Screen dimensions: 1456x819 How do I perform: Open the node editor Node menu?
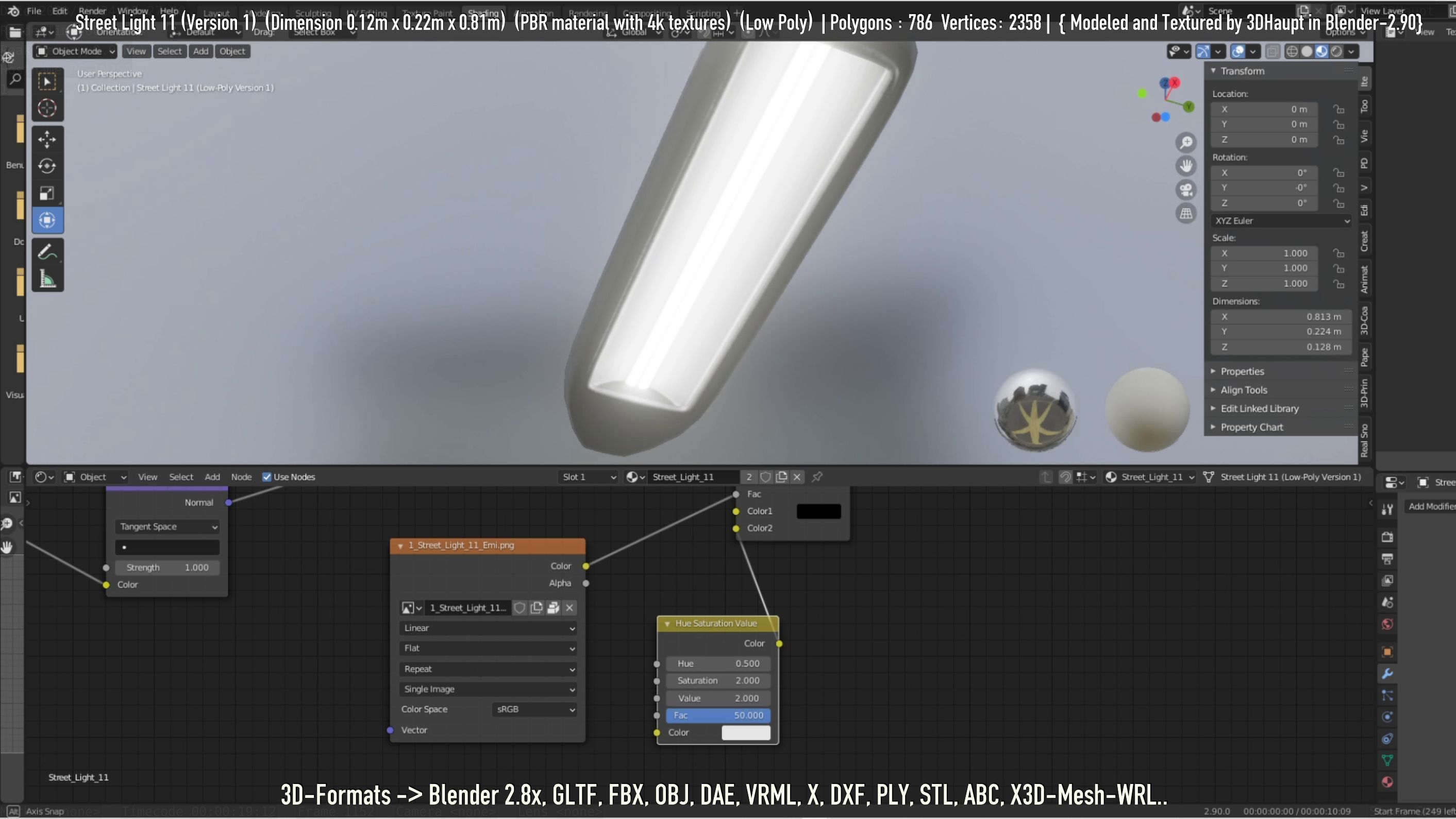241,477
